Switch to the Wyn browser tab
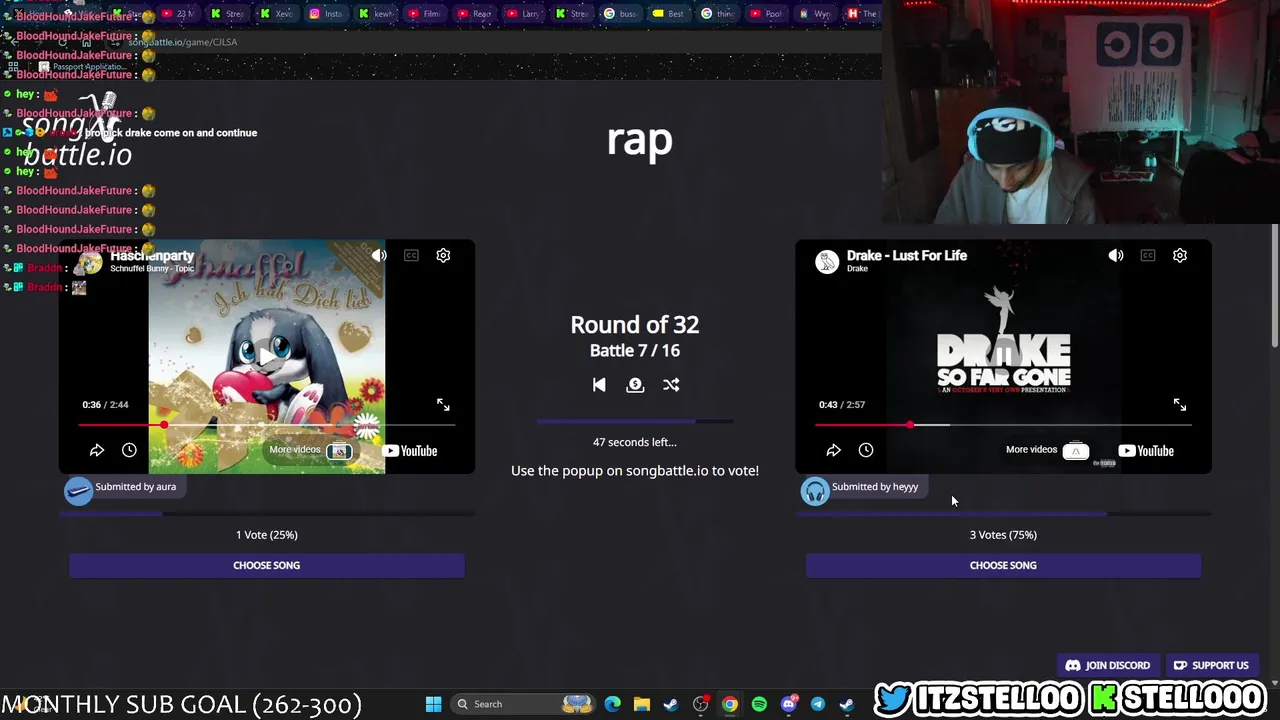 816,14
